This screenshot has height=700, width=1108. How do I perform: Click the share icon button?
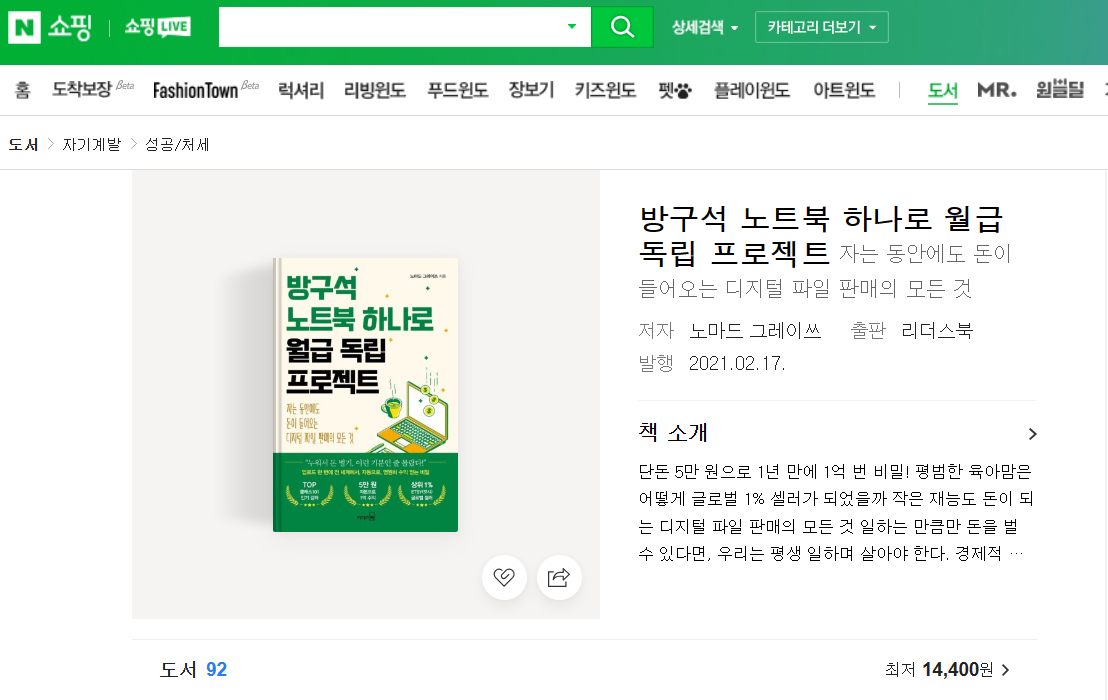(559, 577)
